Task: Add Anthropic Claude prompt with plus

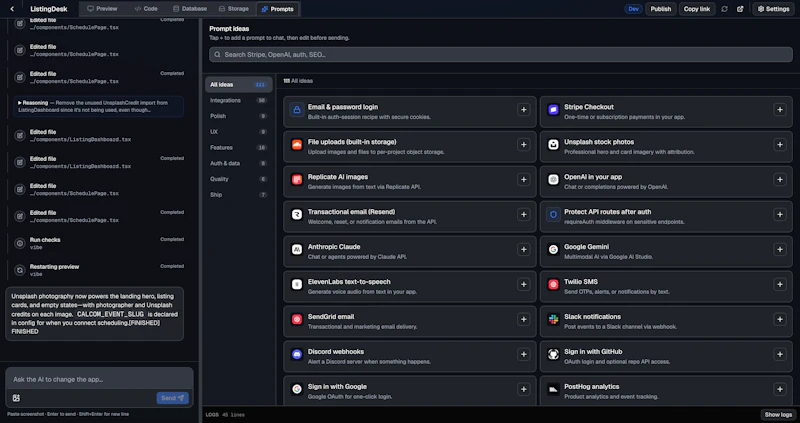Action: [x=523, y=250]
